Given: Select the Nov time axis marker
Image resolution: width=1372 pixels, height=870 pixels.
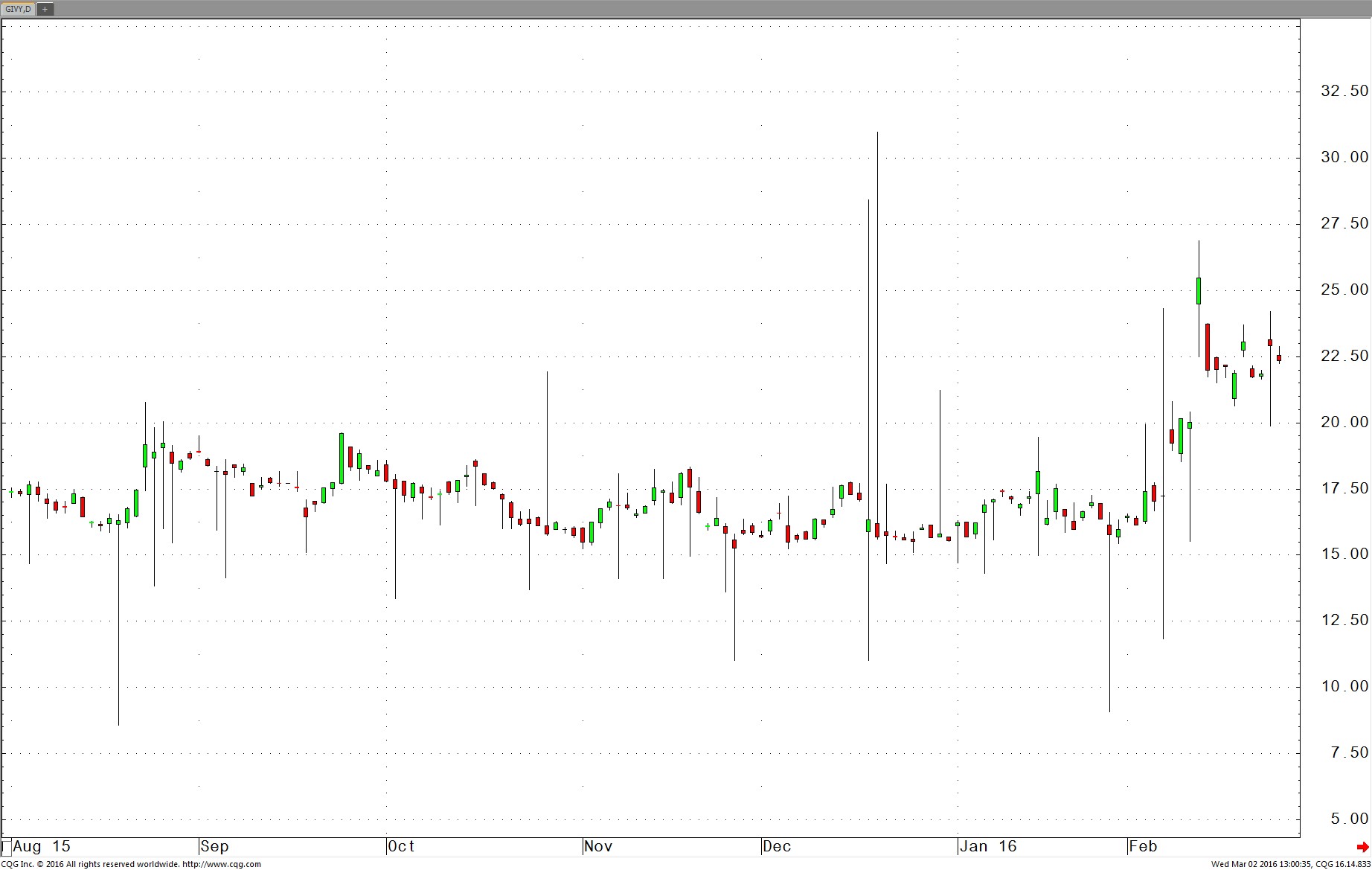Looking at the screenshot, I should (x=598, y=847).
